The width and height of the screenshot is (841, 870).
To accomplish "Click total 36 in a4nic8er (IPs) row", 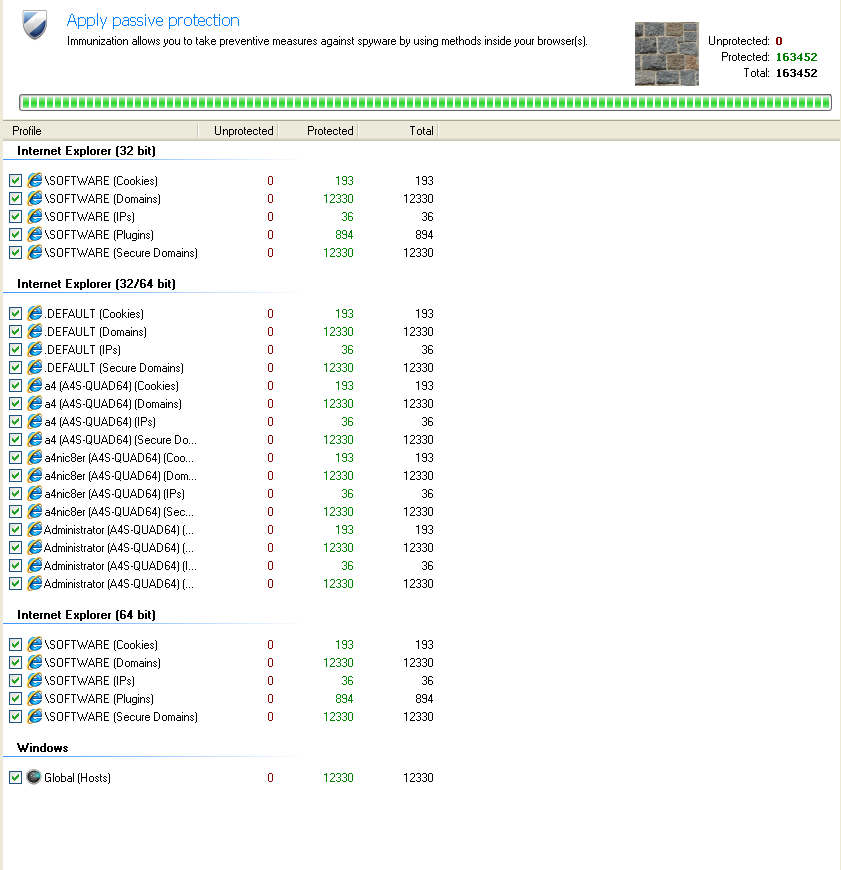I will tap(427, 494).
